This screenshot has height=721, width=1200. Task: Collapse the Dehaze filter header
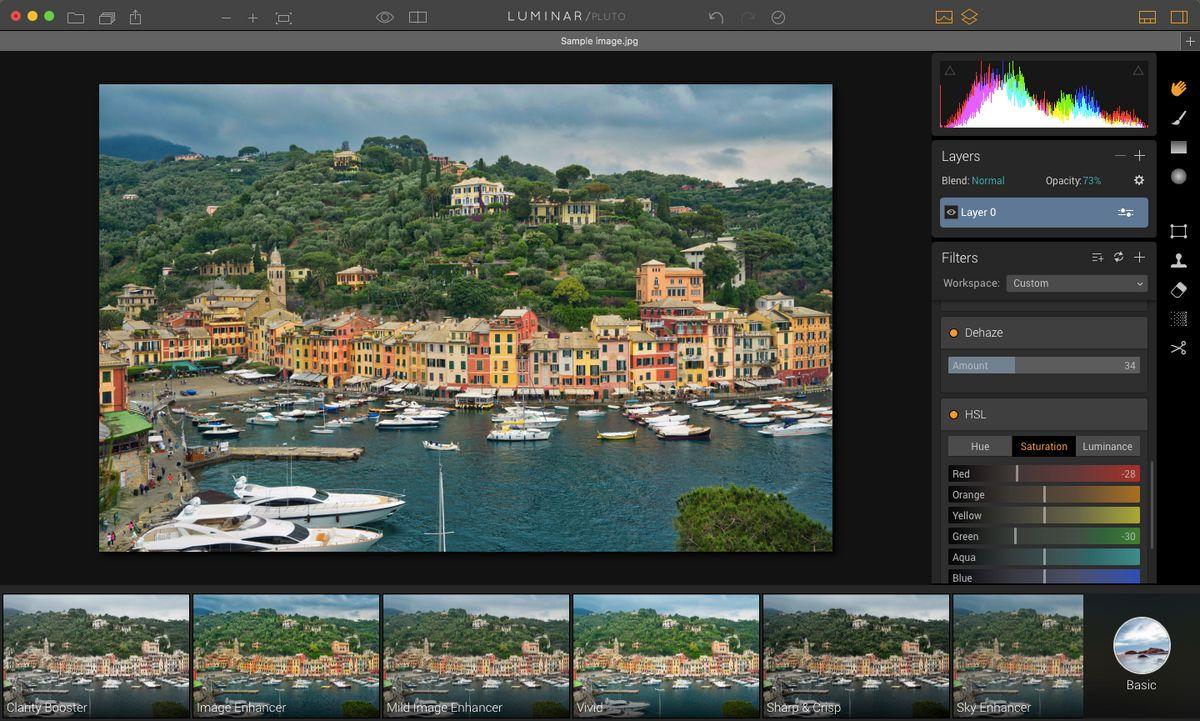pyautogui.click(x=1044, y=333)
